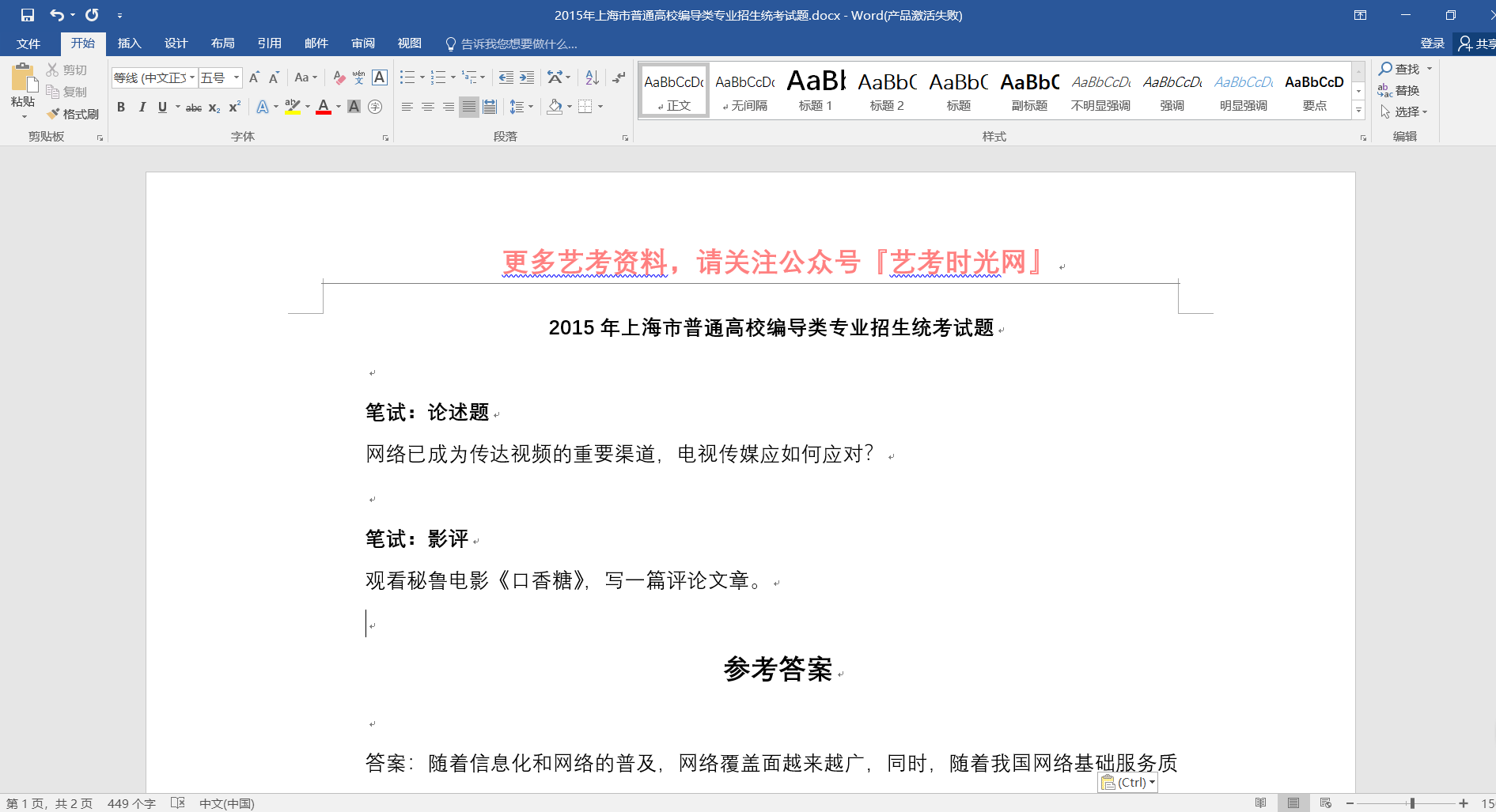Expand the line spacing dropdown
Image resolution: width=1496 pixels, height=812 pixels.
(531, 107)
